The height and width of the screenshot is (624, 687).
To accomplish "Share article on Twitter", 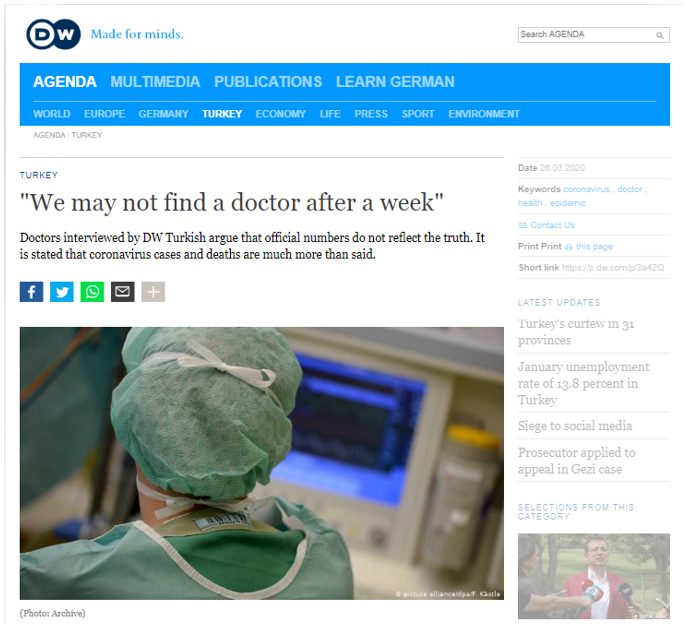I will (62, 292).
